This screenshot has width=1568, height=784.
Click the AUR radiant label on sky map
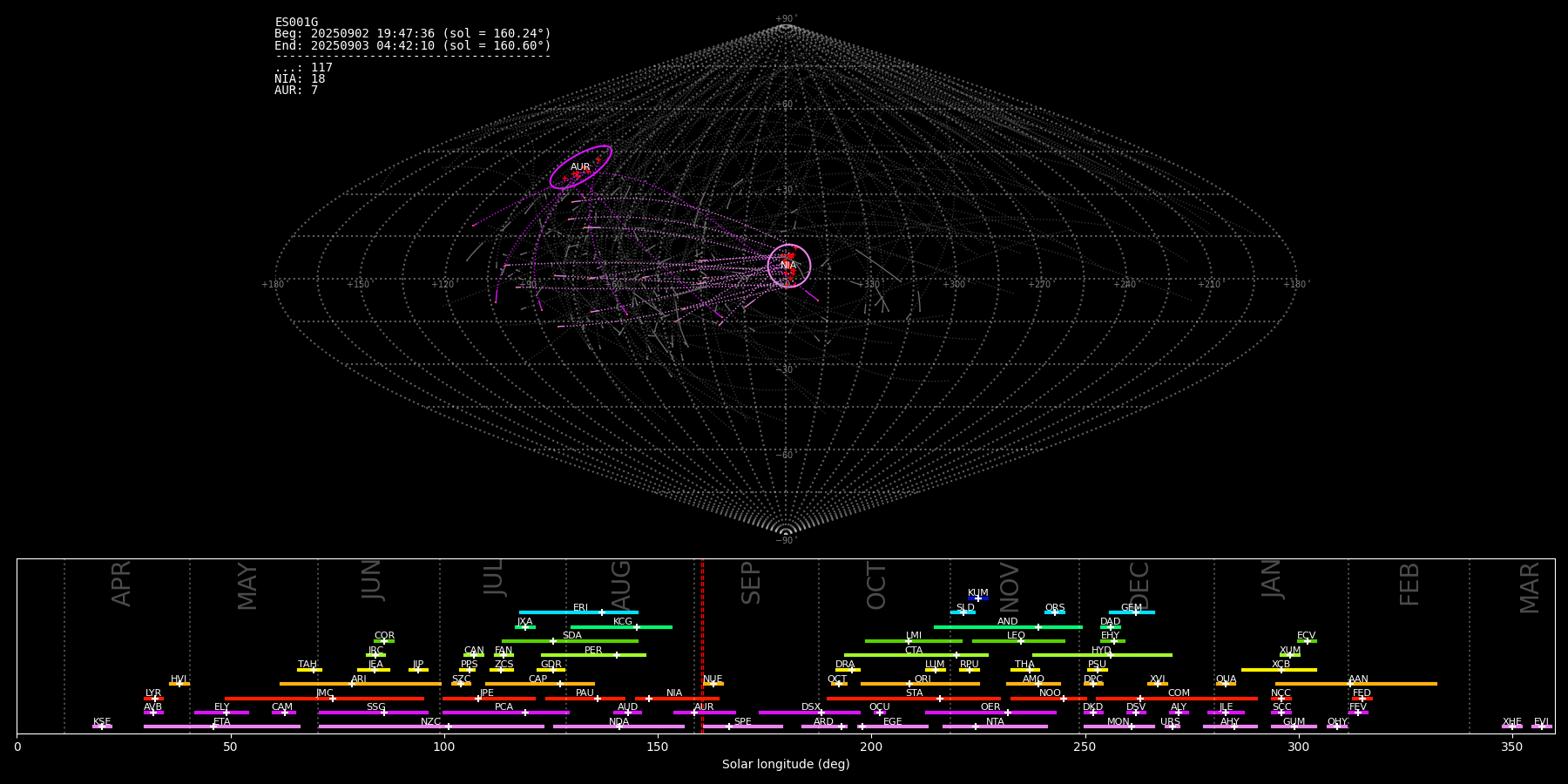pyautogui.click(x=580, y=167)
